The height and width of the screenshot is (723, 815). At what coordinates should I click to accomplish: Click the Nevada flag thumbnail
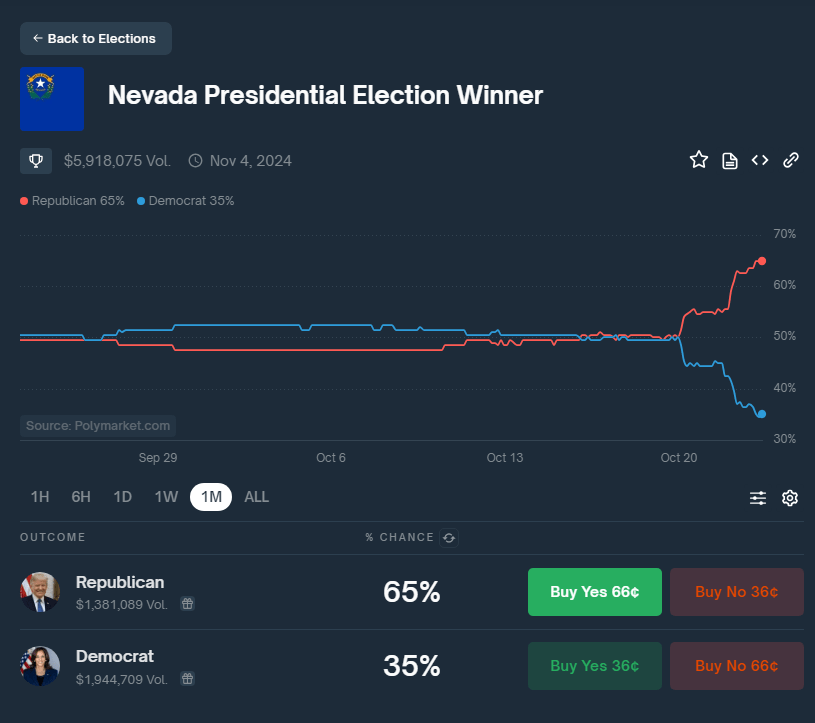[52, 99]
